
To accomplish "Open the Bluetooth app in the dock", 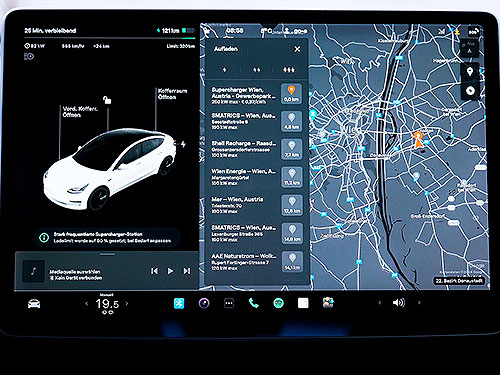I will [179, 303].
